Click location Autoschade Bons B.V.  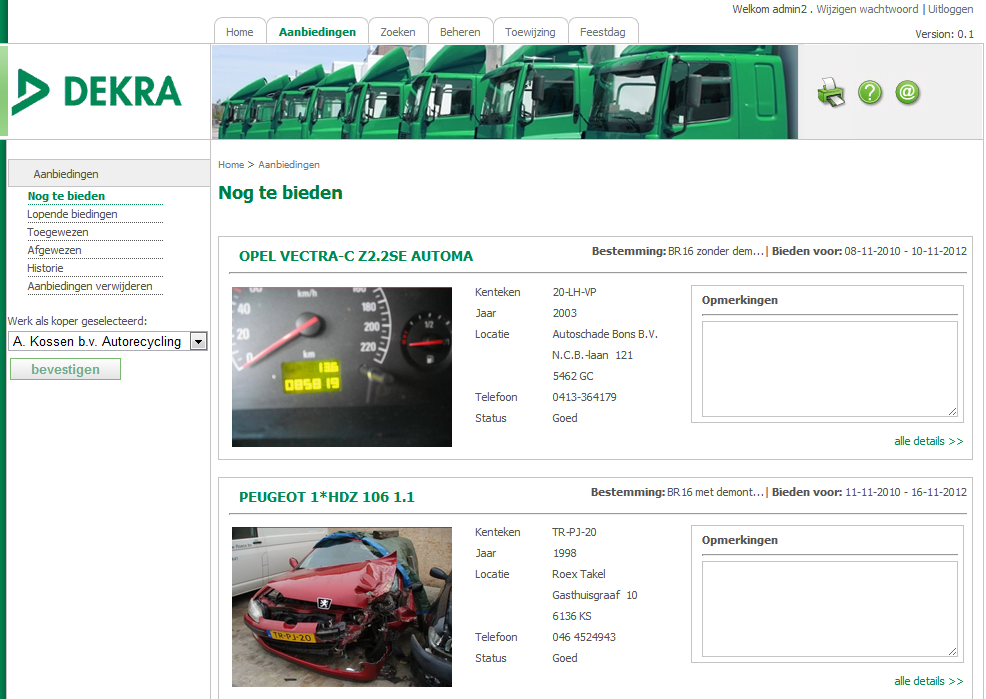pyautogui.click(x=605, y=334)
